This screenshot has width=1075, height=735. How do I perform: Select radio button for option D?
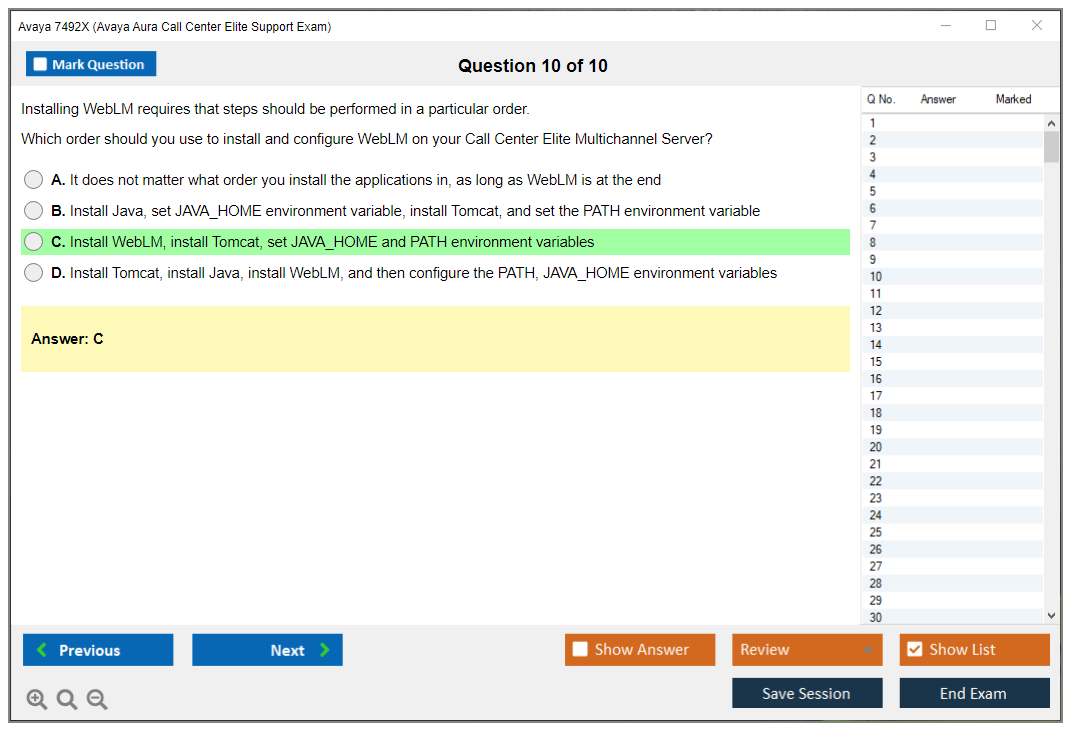tap(34, 273)
